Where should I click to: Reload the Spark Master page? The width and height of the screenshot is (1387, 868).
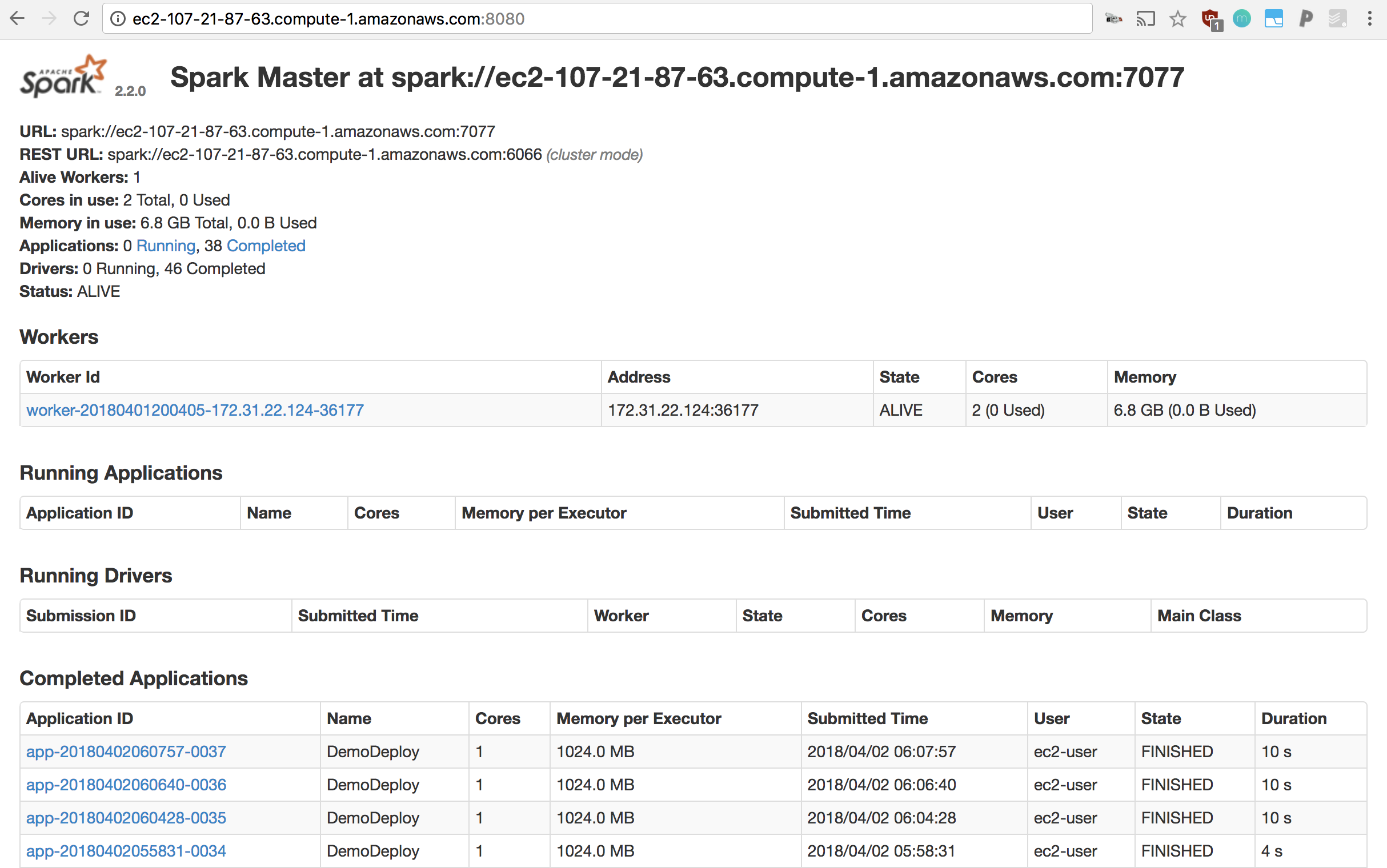click(82, 19)
